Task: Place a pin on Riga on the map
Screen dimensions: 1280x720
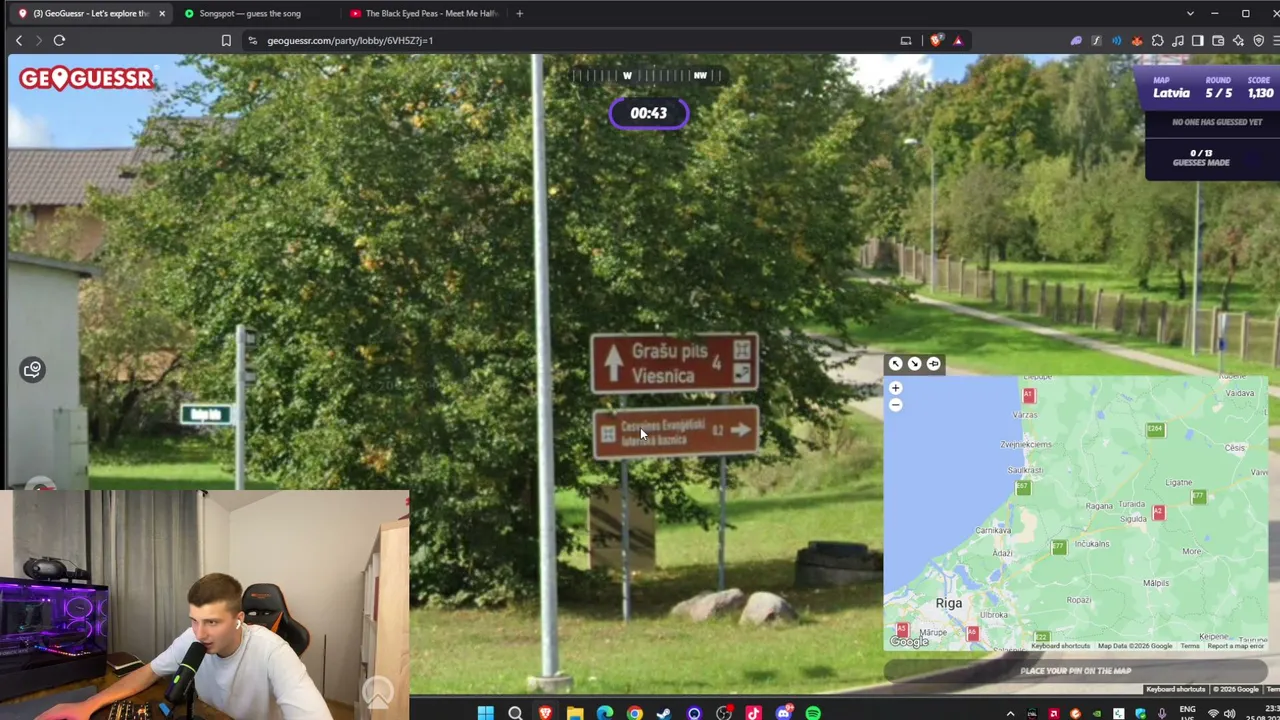Action: (x=949, y=603)
